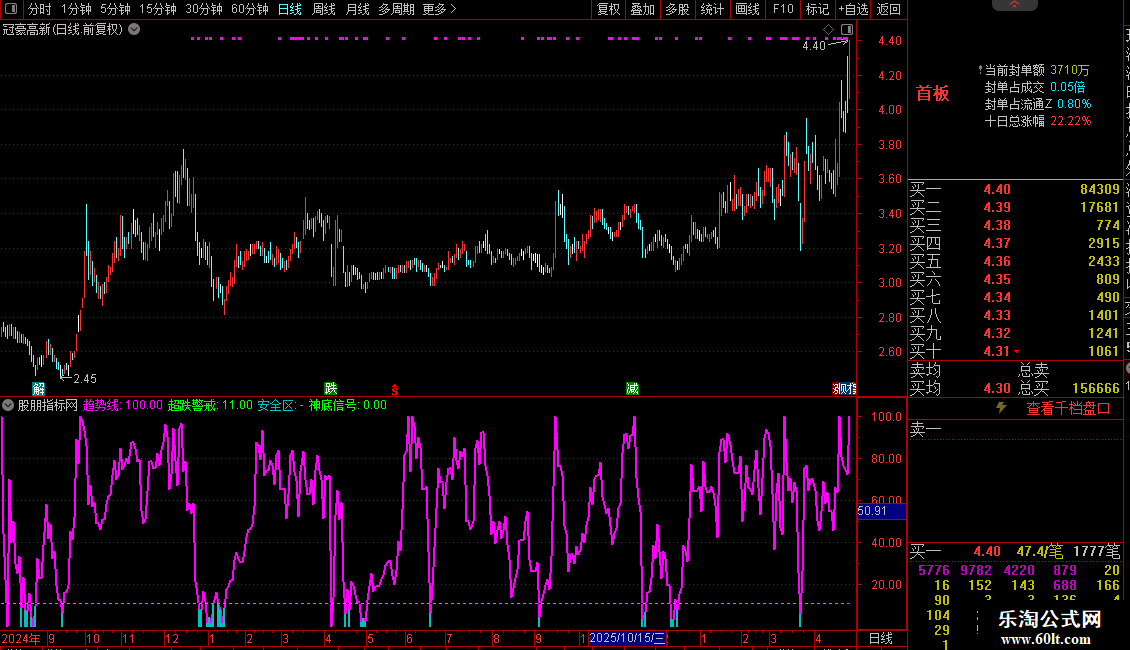Image resolution: width=1130 pixels, height=650 pixels.
Task: Click the 测指 marker at chart right edge
Action: tap(844, 388)
